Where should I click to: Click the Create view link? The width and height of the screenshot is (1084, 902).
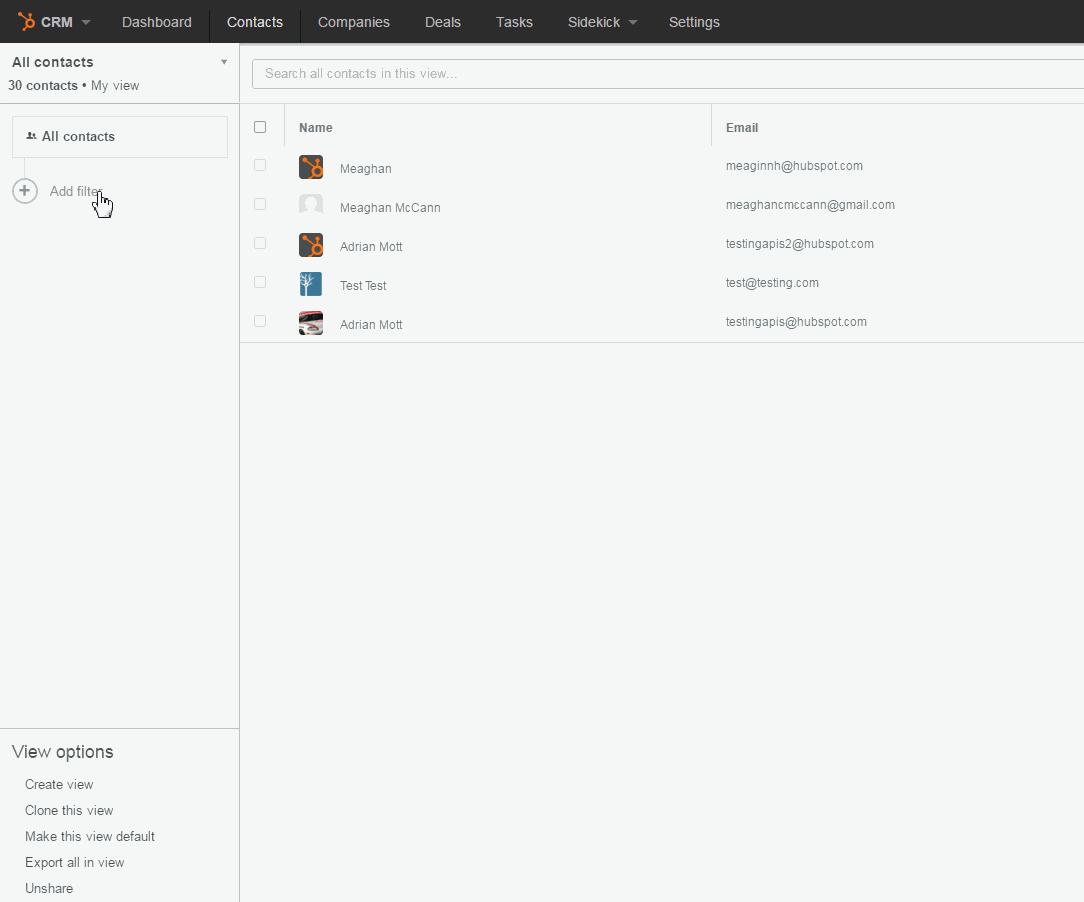tap(59, 784)
